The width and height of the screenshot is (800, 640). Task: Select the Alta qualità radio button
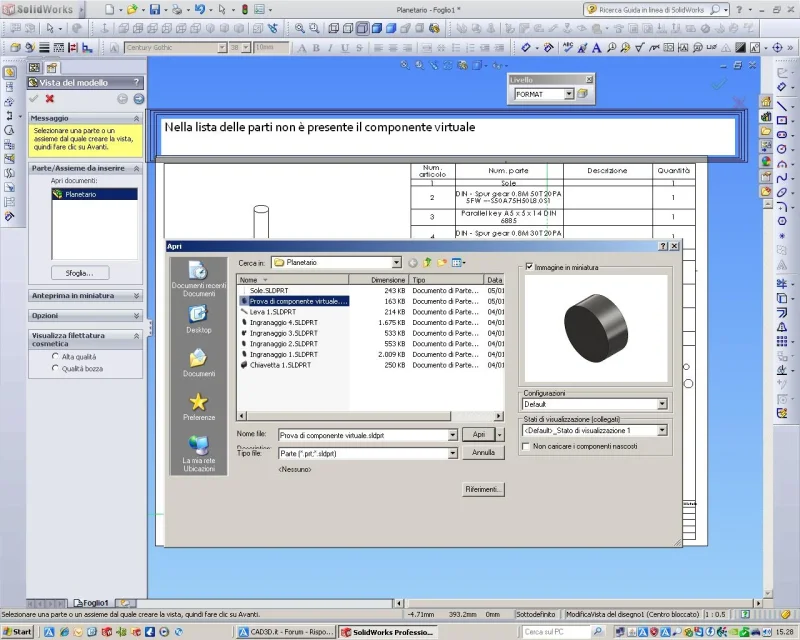tap(55, 356)
